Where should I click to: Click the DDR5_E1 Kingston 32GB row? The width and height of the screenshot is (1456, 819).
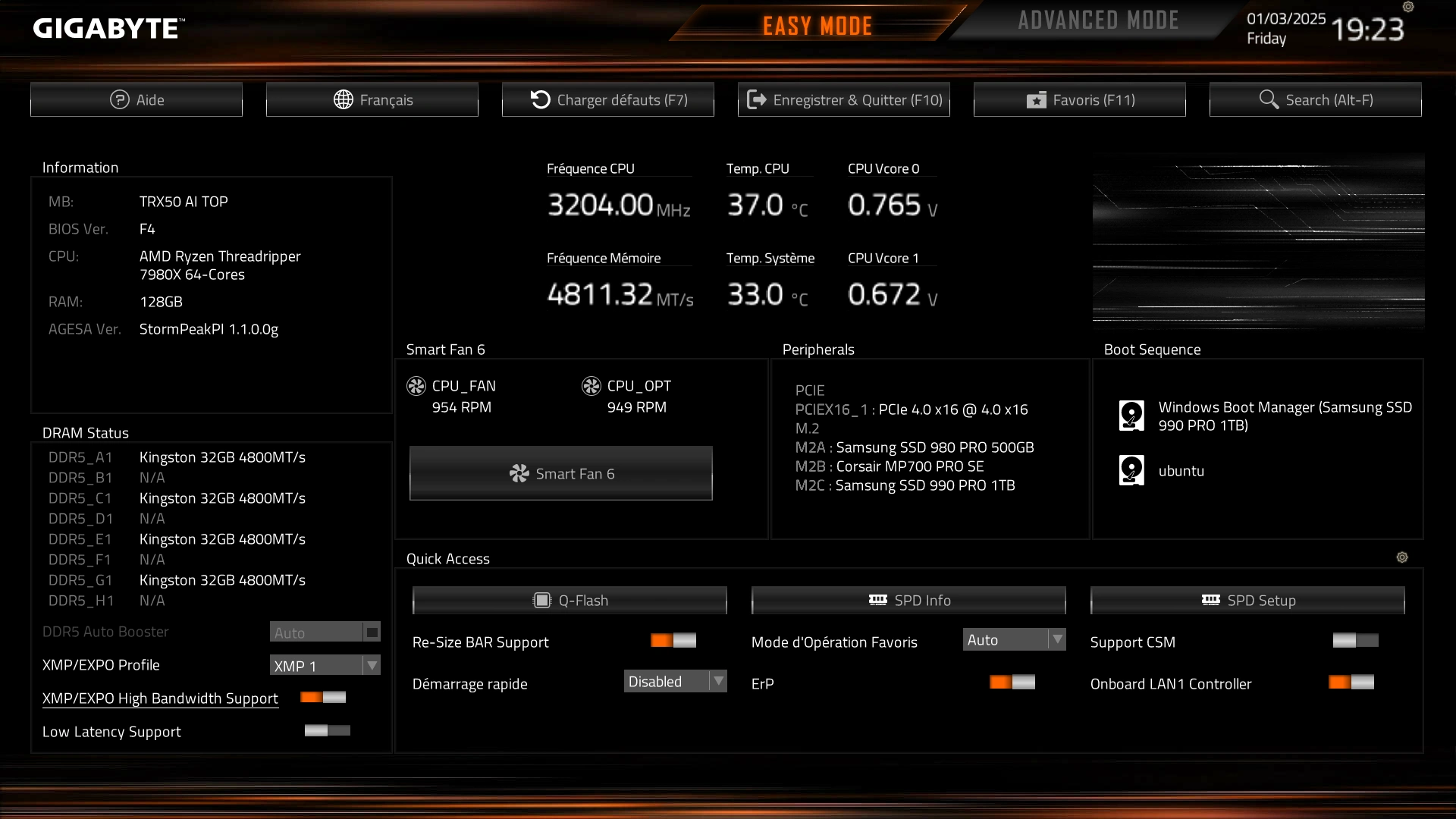coord(177,539)
